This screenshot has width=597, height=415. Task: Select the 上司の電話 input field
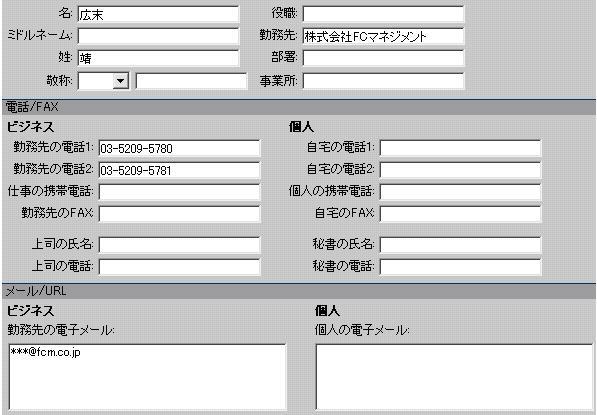[179, 267]
